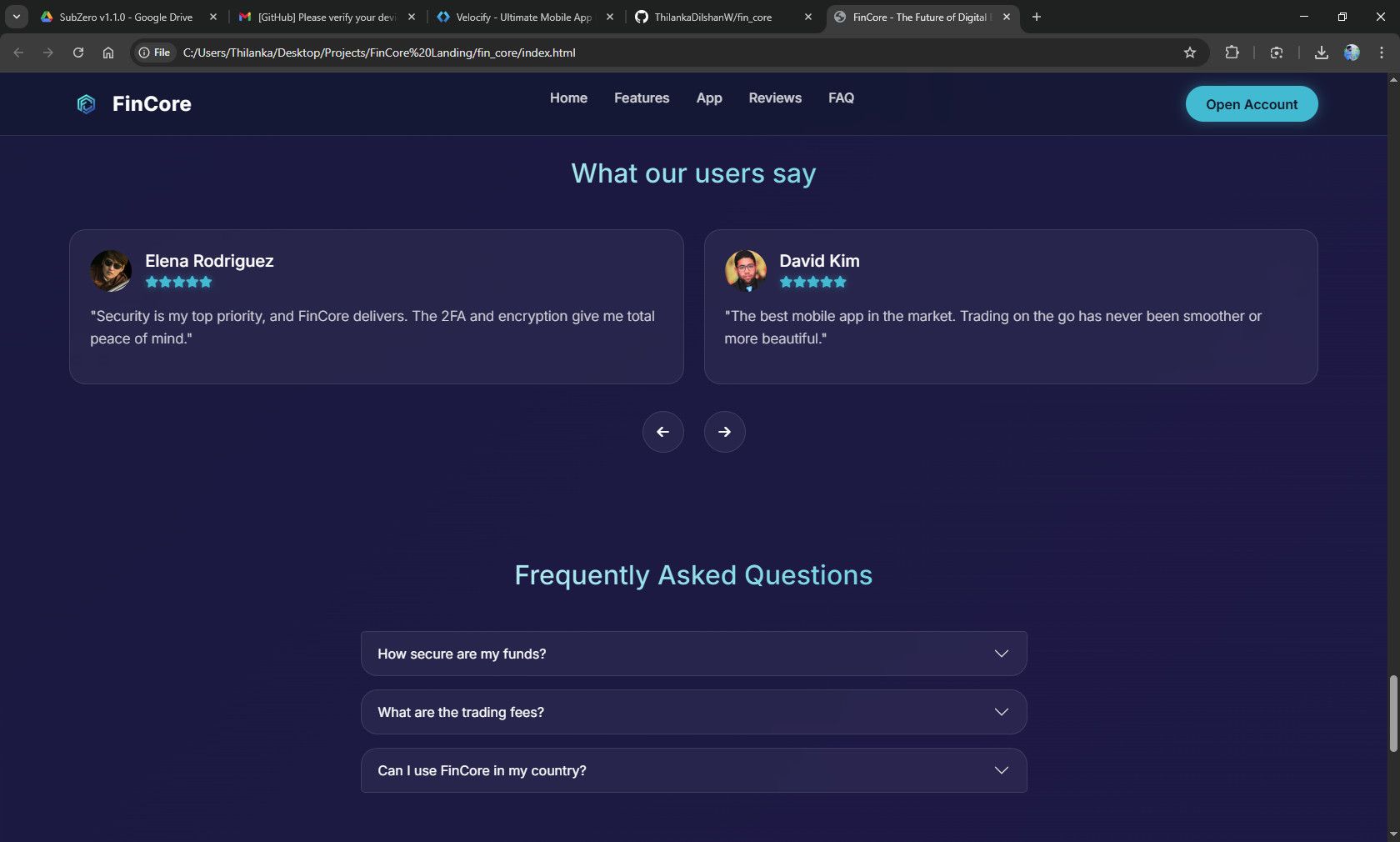Open the browser profile avatar
The image size is (1400, 842).
(x=1352, y=53)
